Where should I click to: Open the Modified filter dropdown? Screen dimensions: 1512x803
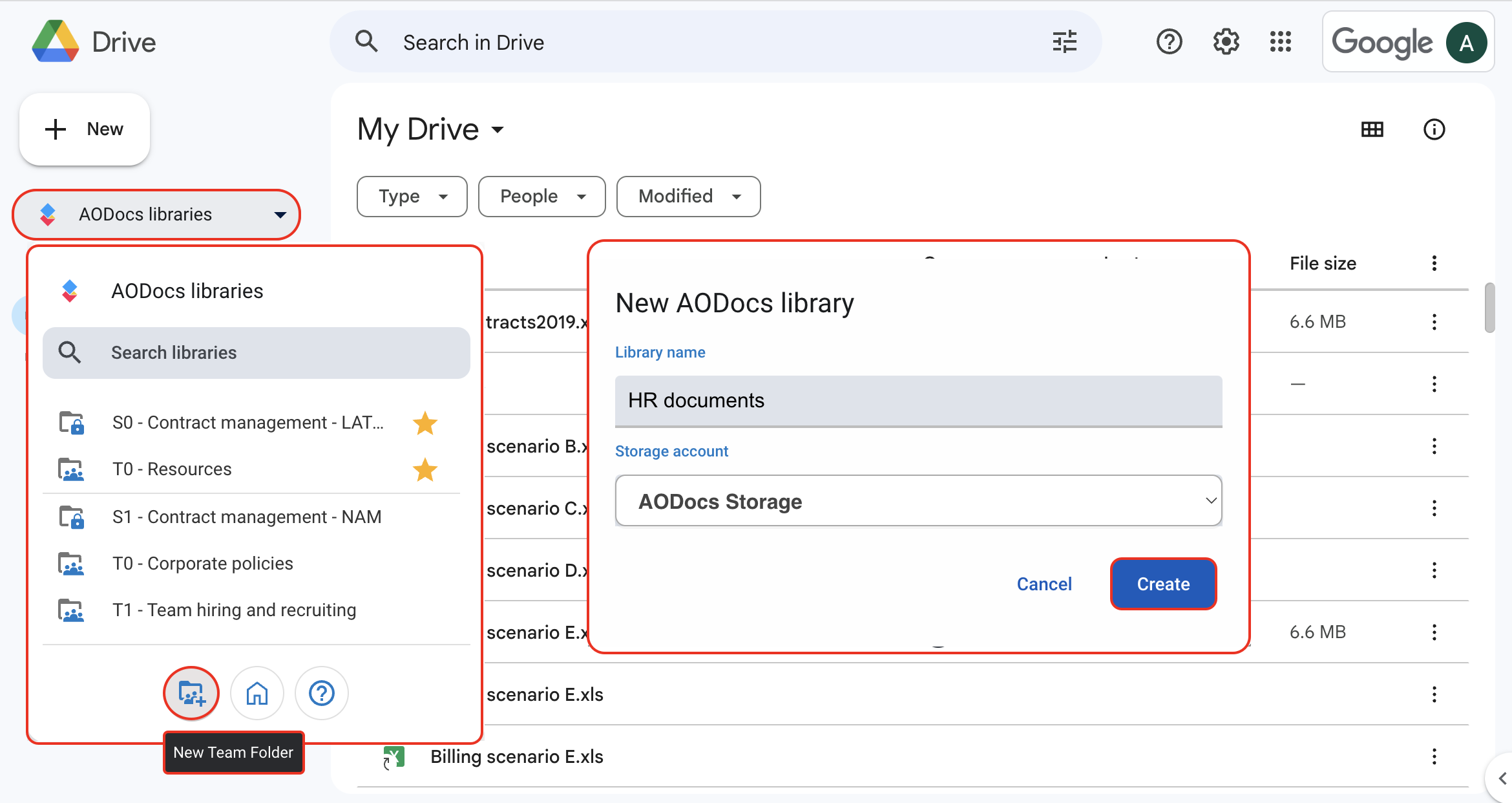click(688, 197)
